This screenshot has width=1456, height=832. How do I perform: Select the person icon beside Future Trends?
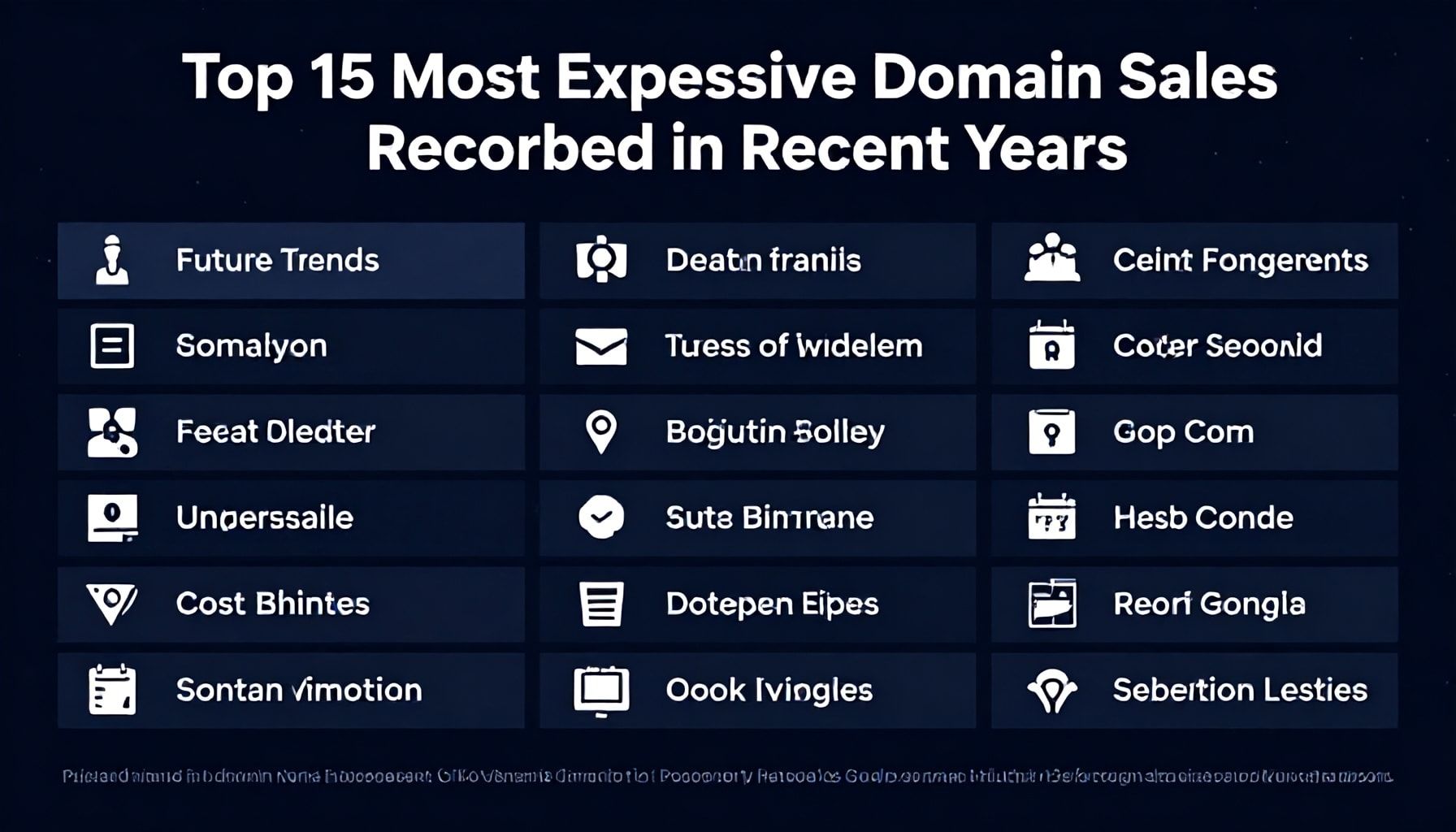[112, 260]
